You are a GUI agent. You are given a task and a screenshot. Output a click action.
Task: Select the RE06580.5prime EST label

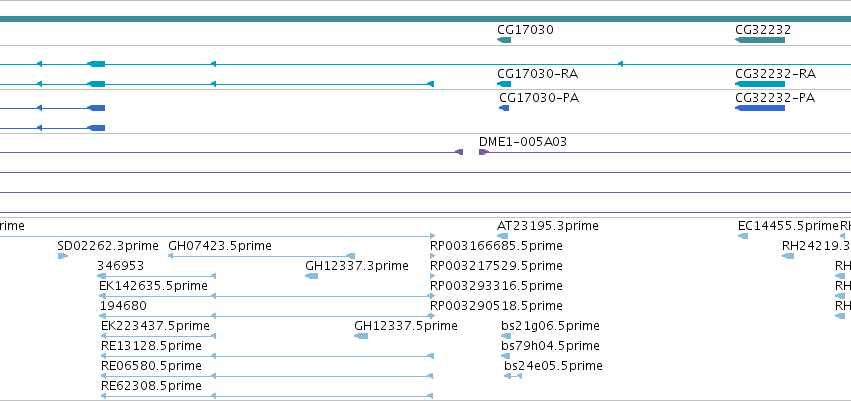(151, 366)
